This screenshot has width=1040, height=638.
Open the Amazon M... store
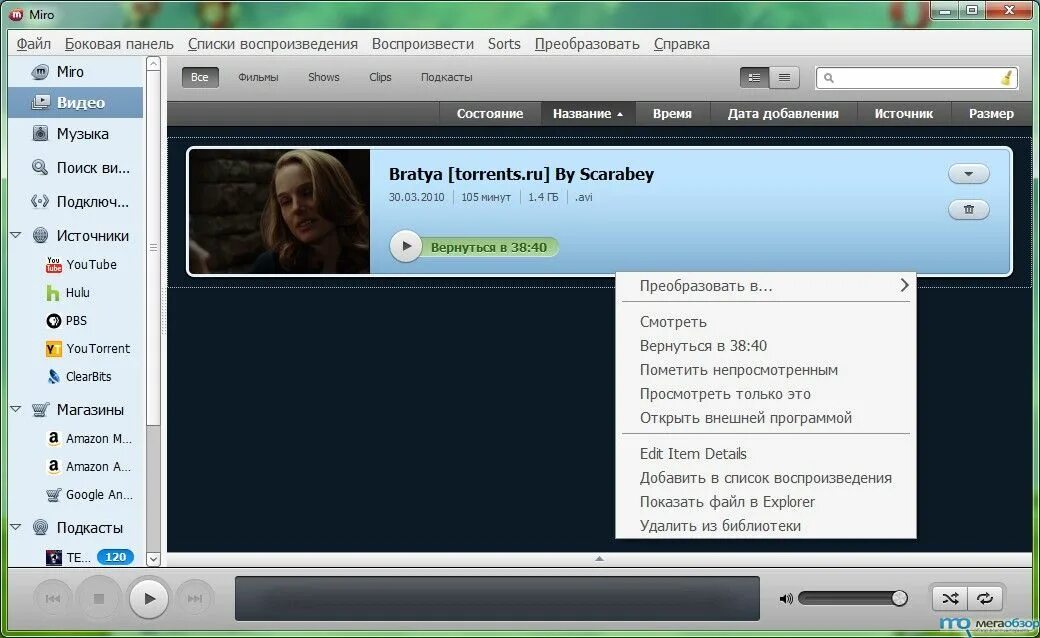[x=90, y=438]
